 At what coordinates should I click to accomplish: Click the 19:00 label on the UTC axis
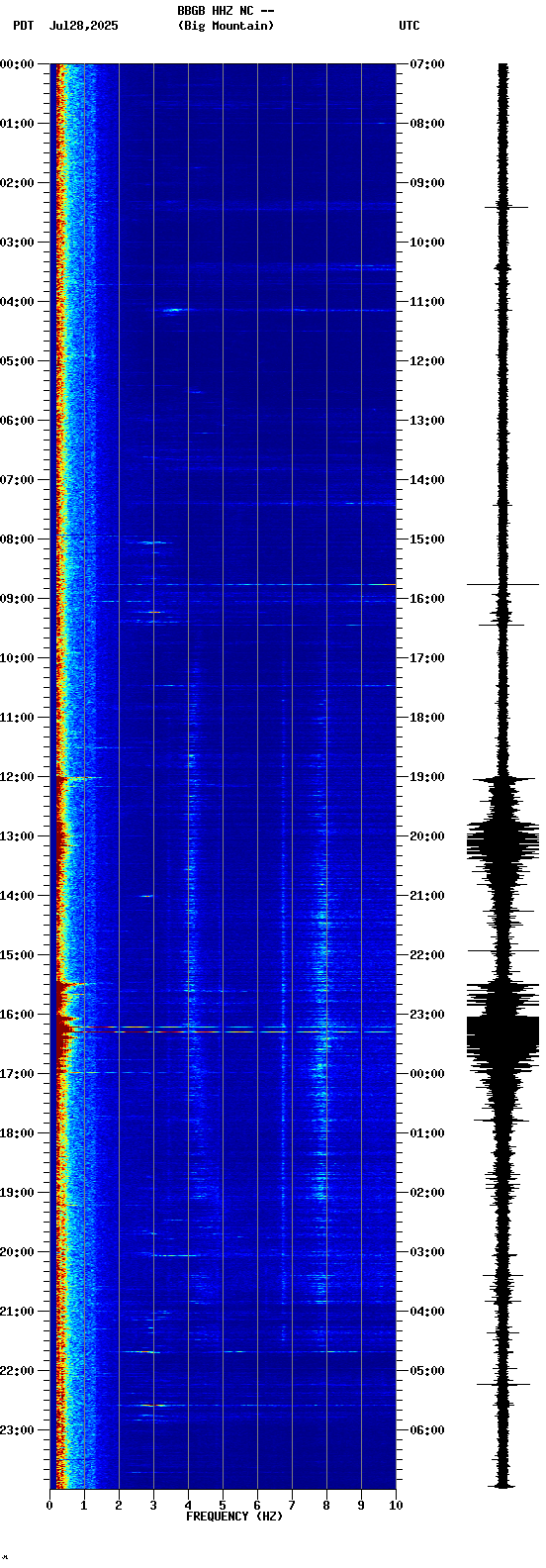[427, 777]
